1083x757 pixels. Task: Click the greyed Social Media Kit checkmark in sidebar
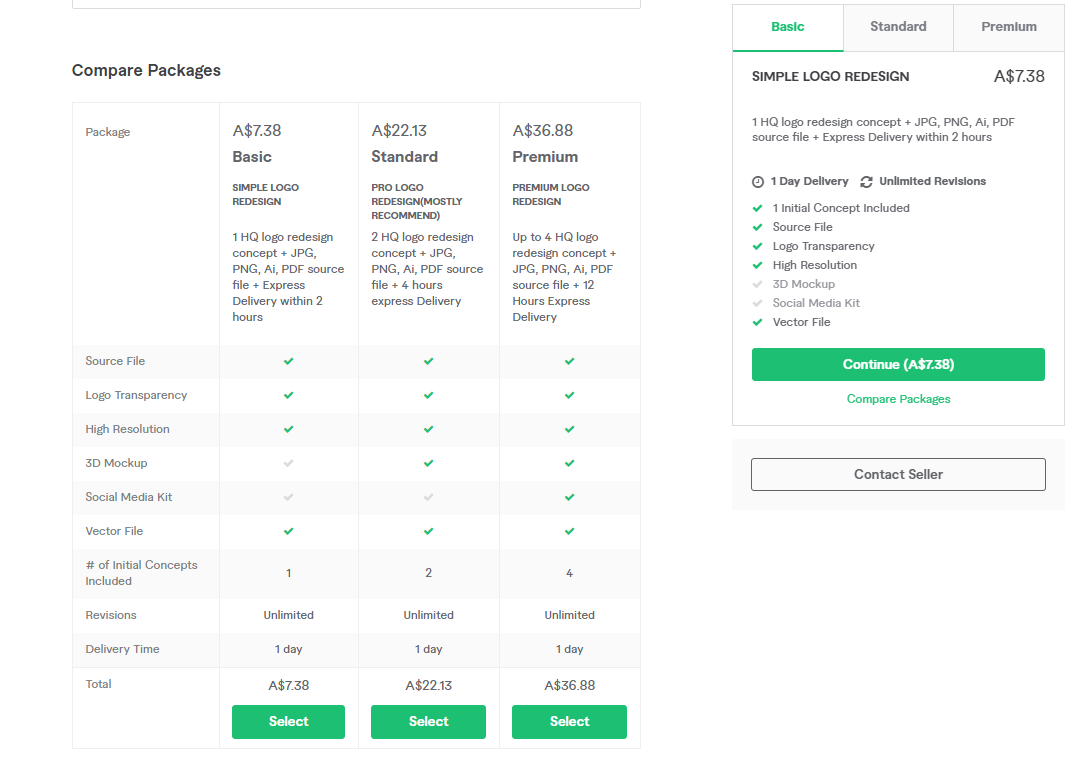point(758,303)
